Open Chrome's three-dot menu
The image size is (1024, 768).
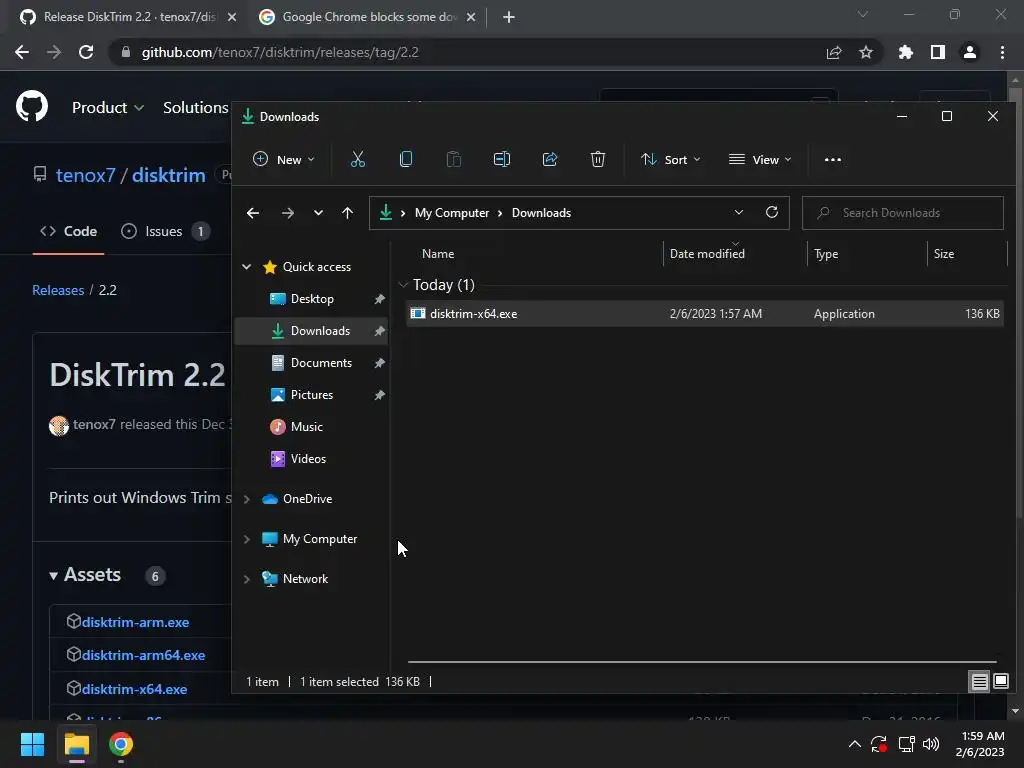coord(1002,52)
